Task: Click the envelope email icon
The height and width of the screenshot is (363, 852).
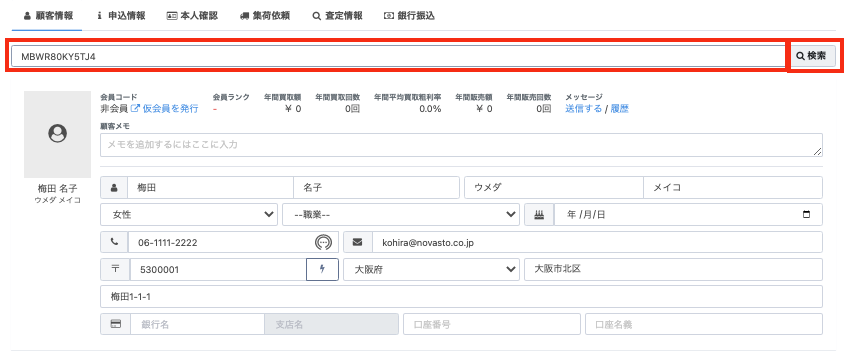Action: tap(358, 242)
